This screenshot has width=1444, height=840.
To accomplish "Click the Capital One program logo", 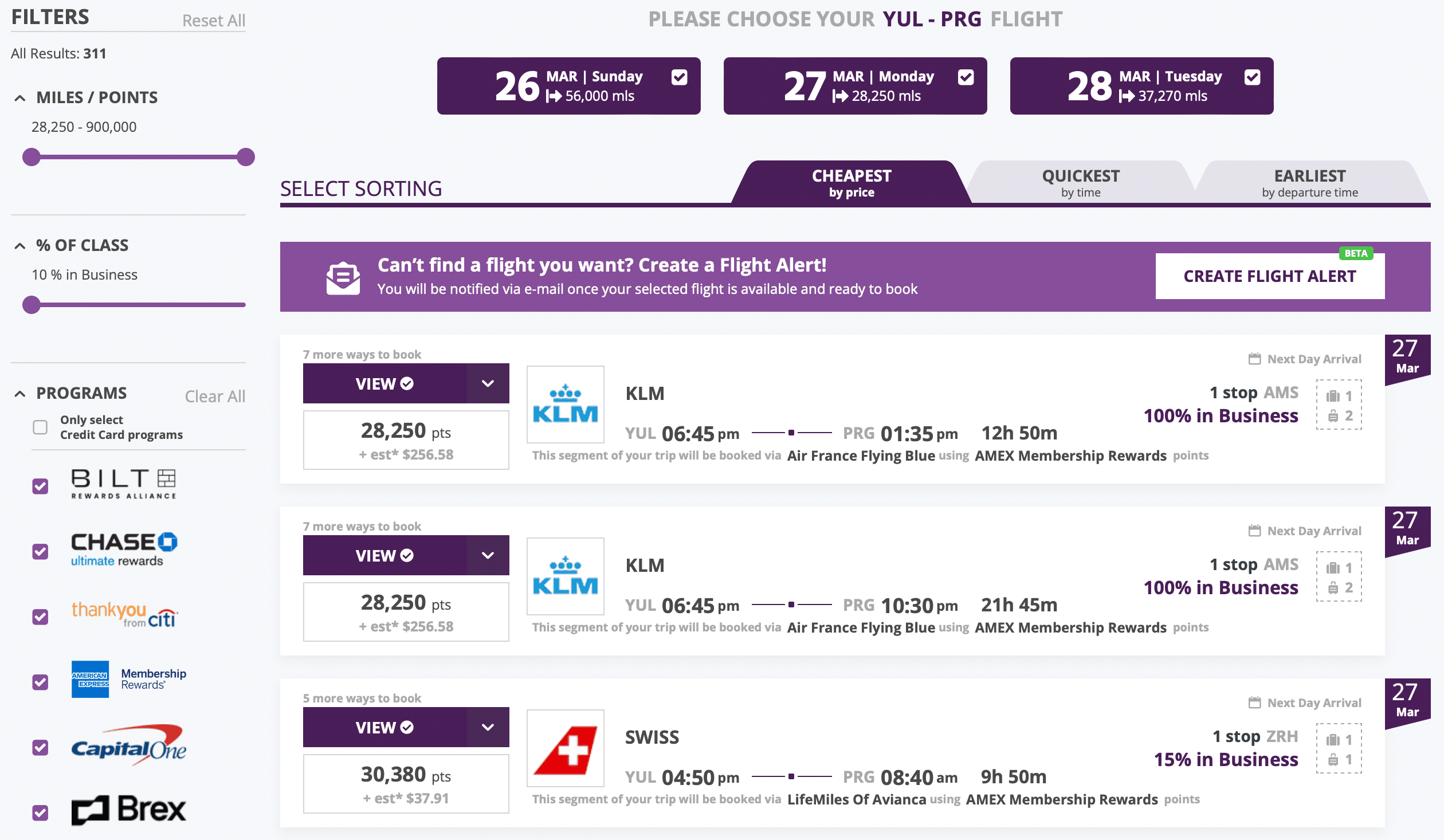I will 128,747.
